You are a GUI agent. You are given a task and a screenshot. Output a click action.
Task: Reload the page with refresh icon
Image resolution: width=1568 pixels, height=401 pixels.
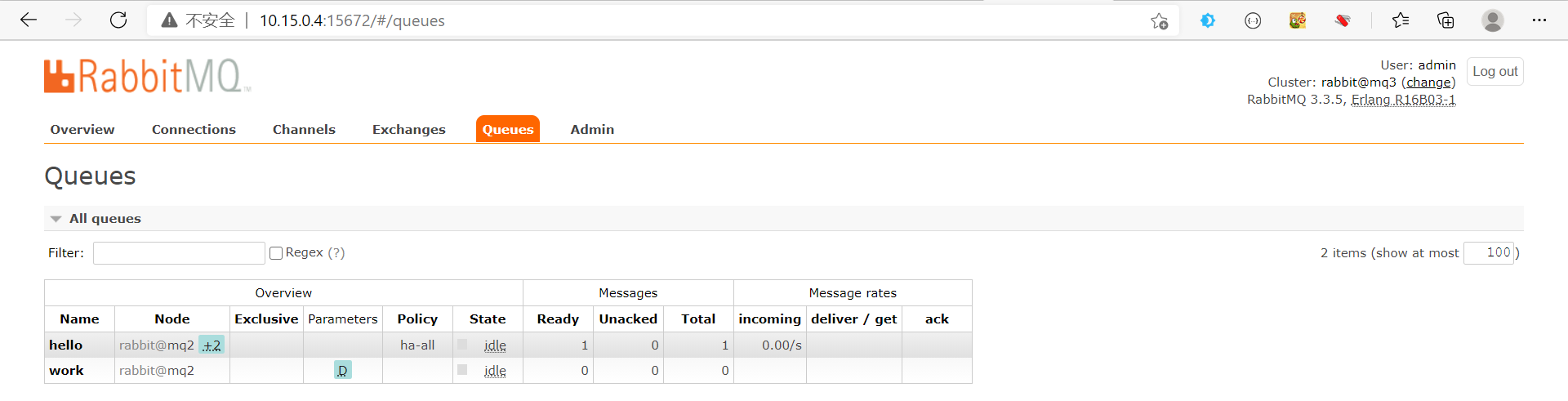coord(118,20)
